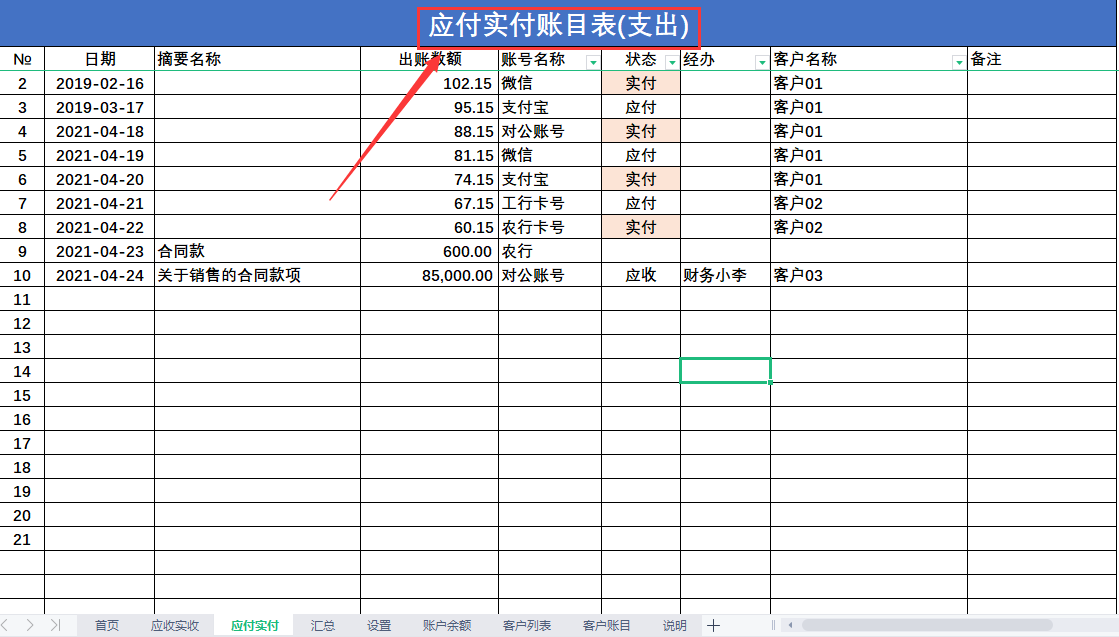This screenshot has height=637, width=1119.
Task: Select the title cell 应付实付账目表(支出)
Action: click(x=559, y=26)
